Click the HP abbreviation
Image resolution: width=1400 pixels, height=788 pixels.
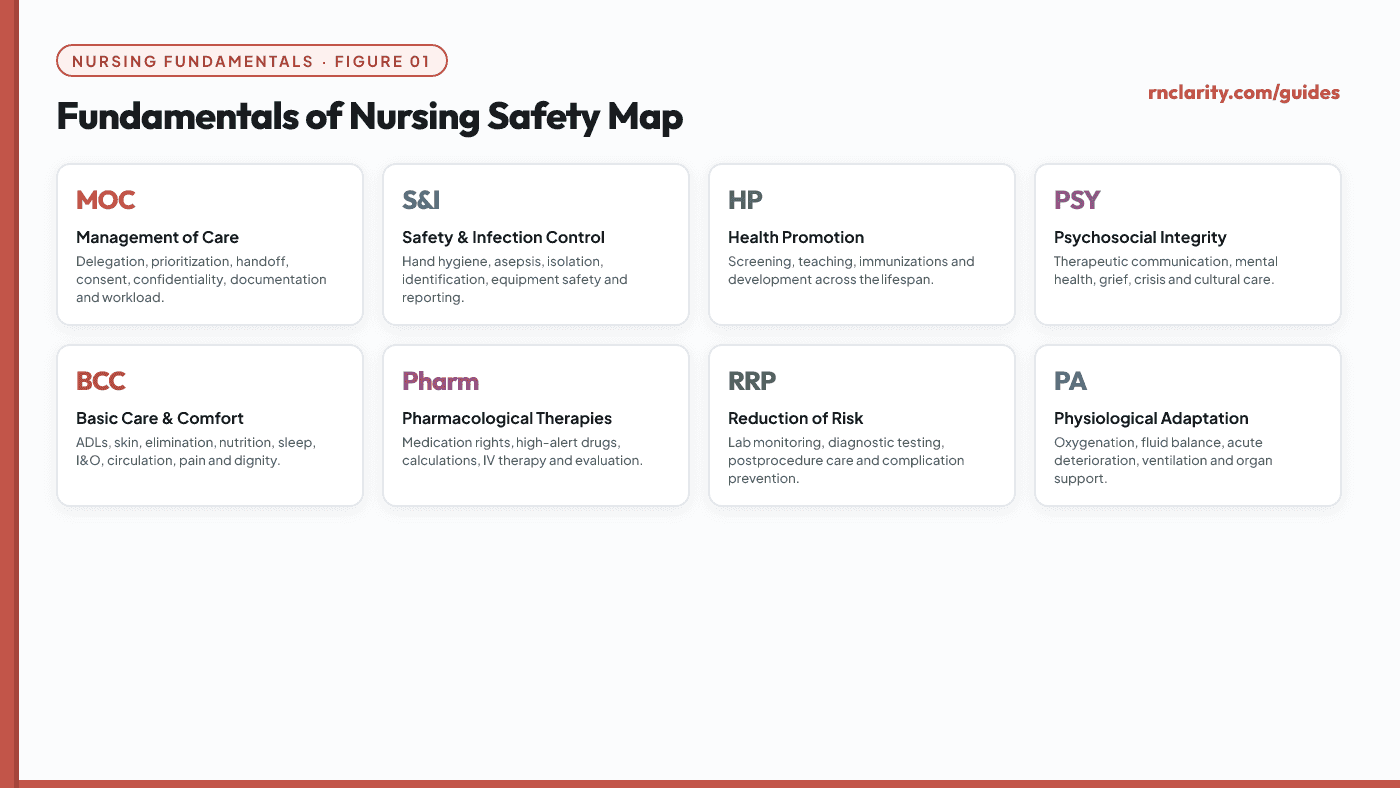(745, 200)
